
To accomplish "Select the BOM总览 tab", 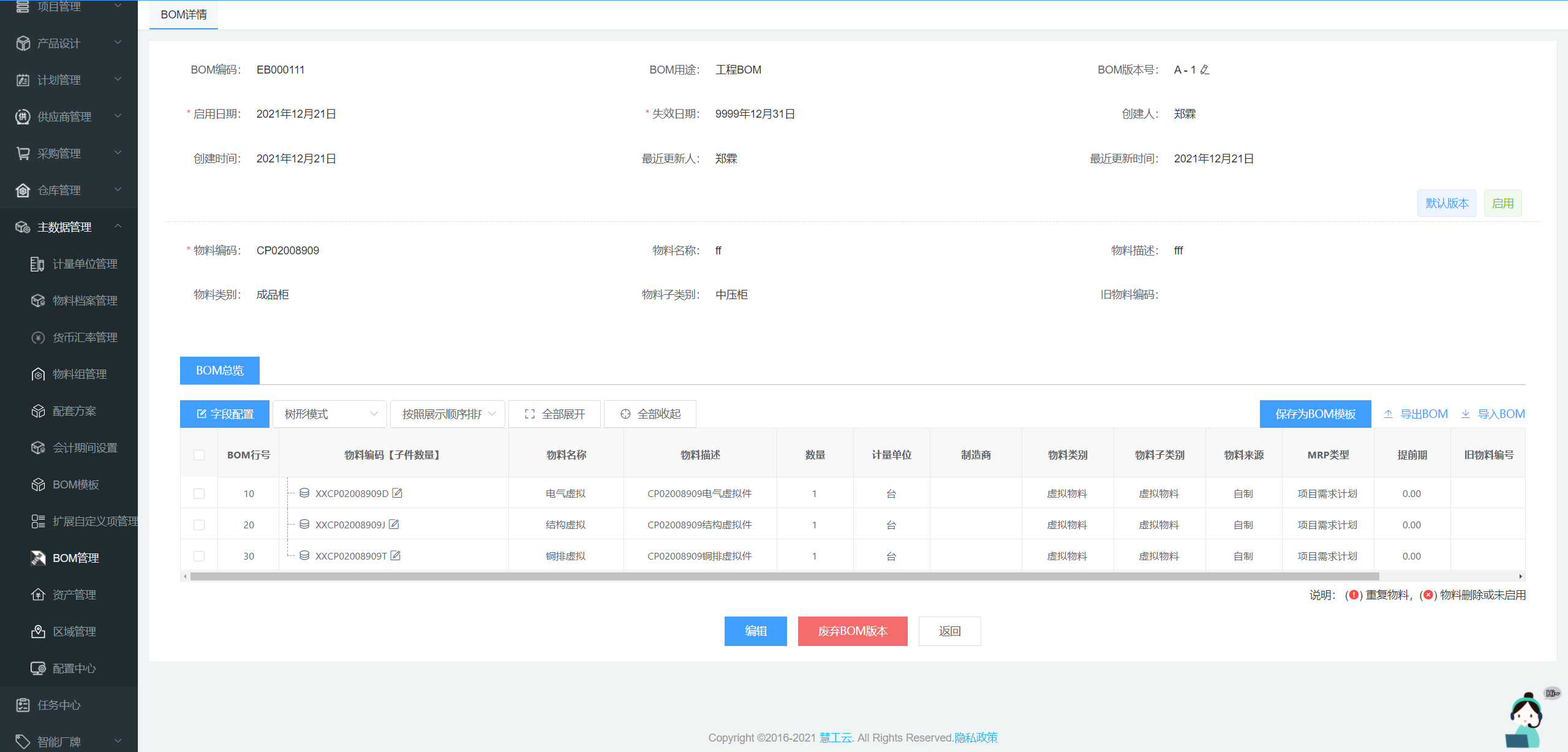I will tap(219, 371).
